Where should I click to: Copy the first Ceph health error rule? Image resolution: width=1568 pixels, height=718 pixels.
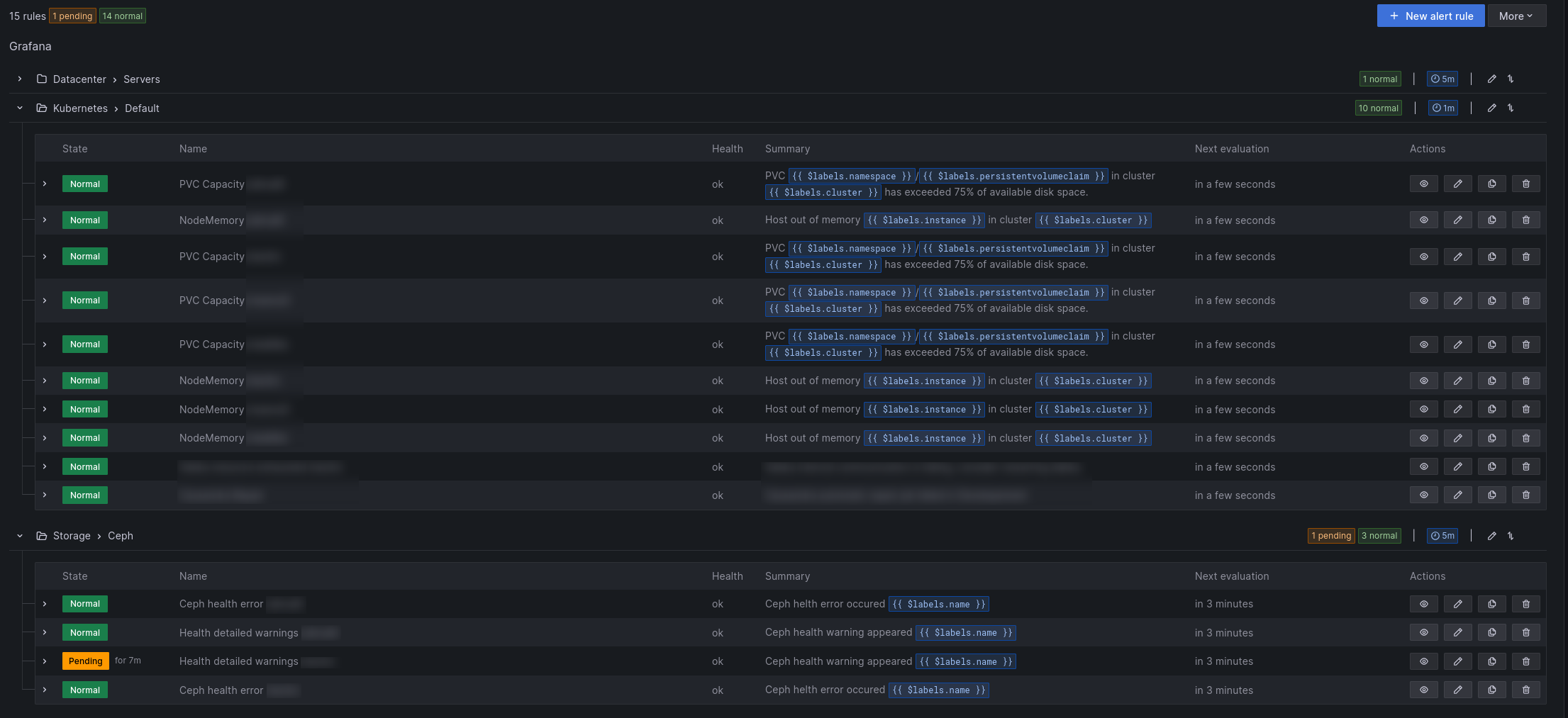[x=1492, y=604]
